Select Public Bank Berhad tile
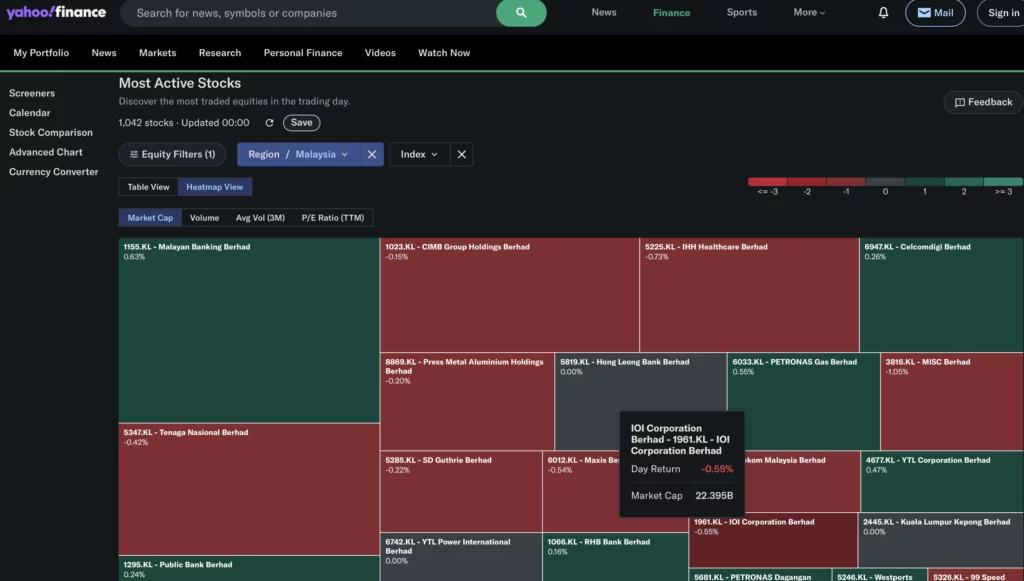1024x581 pixels. [249, 569]
